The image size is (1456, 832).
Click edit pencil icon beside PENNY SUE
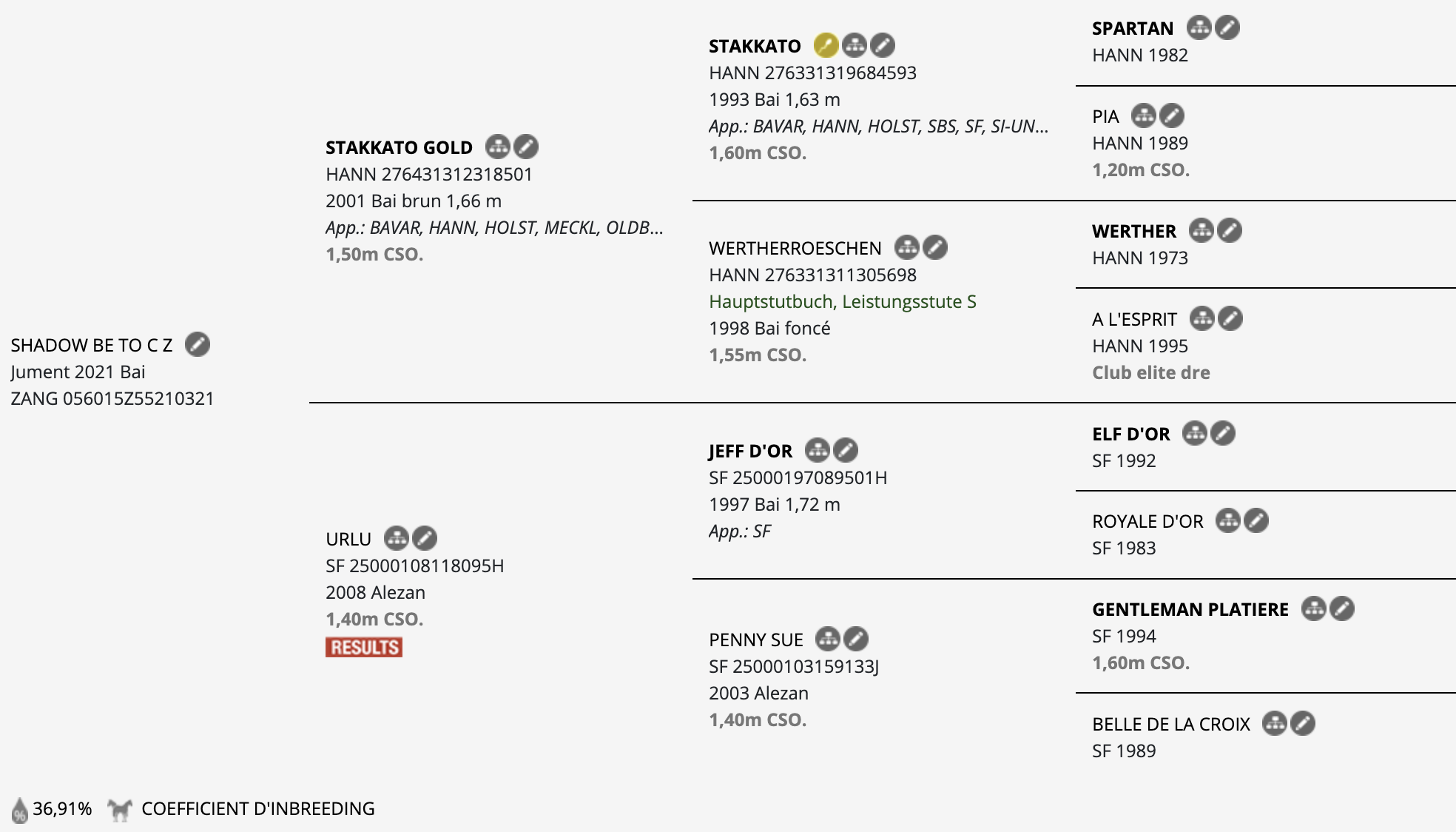(x=856, y=639)
